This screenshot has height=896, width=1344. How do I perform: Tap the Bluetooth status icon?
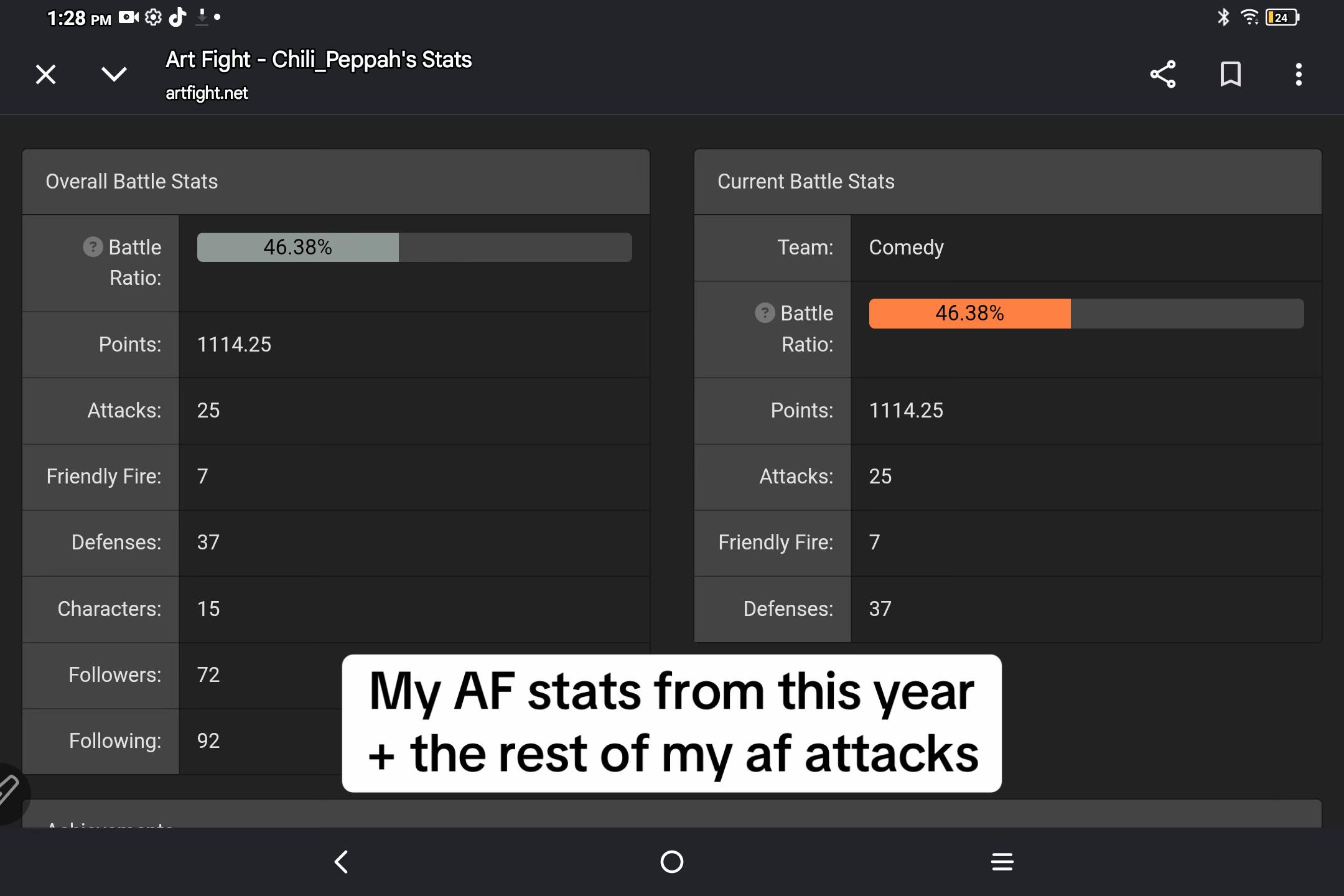(x=1223, y=17)
